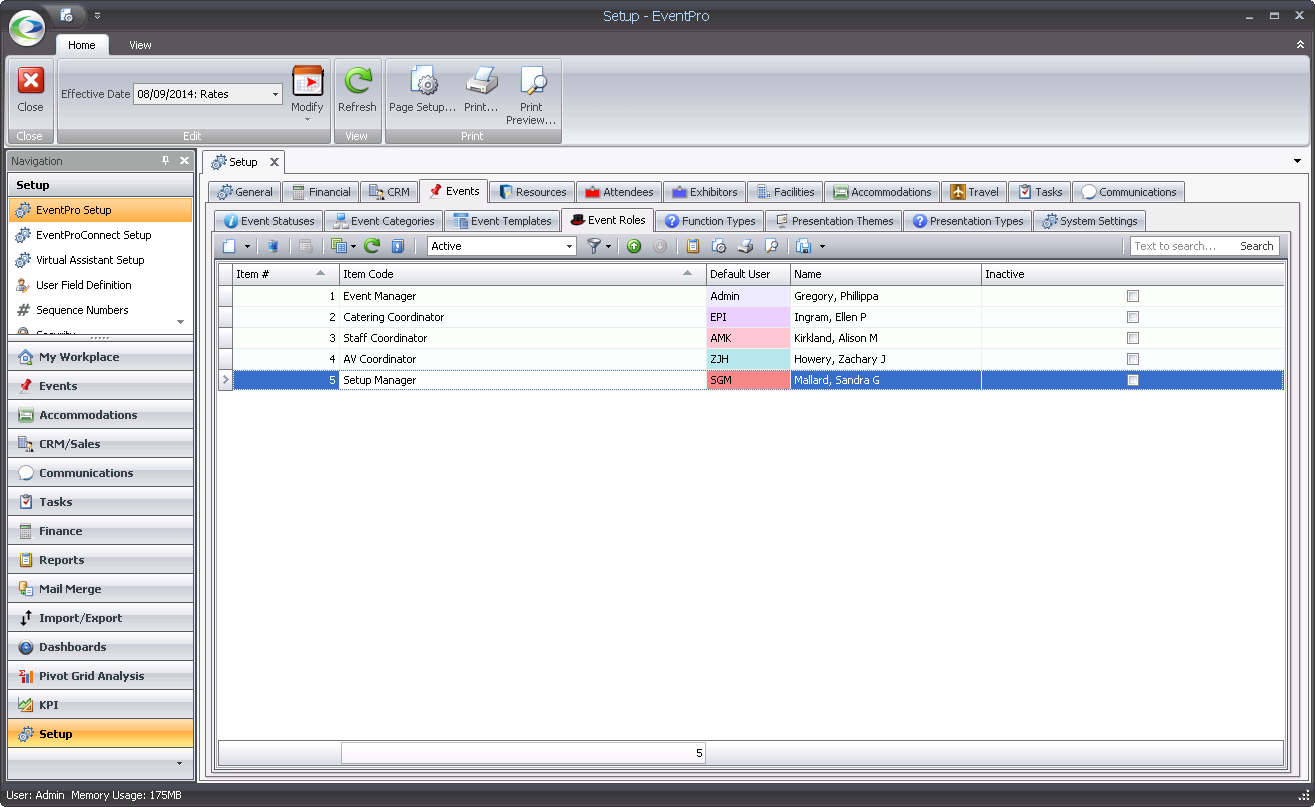Image resolution: width=1315 pixels, height=807 pixels.
Task: Click the grid page setup icon
Action: point(719,246)
